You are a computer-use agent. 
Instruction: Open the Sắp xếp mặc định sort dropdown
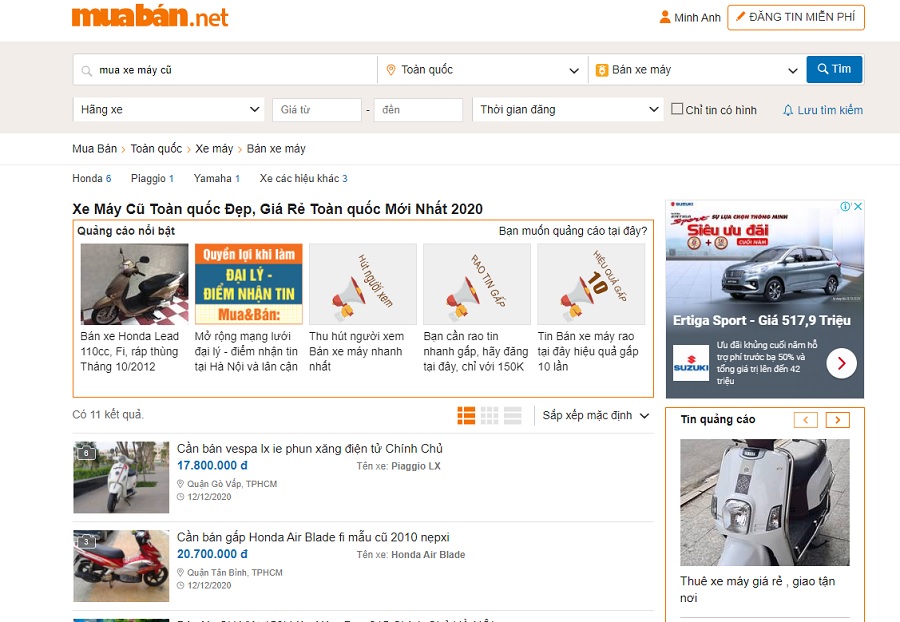click(x=596, y=415)
